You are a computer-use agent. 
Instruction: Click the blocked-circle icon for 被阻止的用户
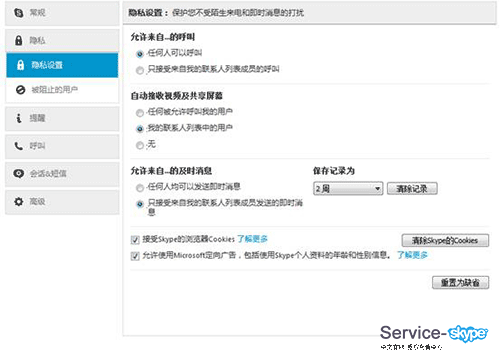click(21, 90)
